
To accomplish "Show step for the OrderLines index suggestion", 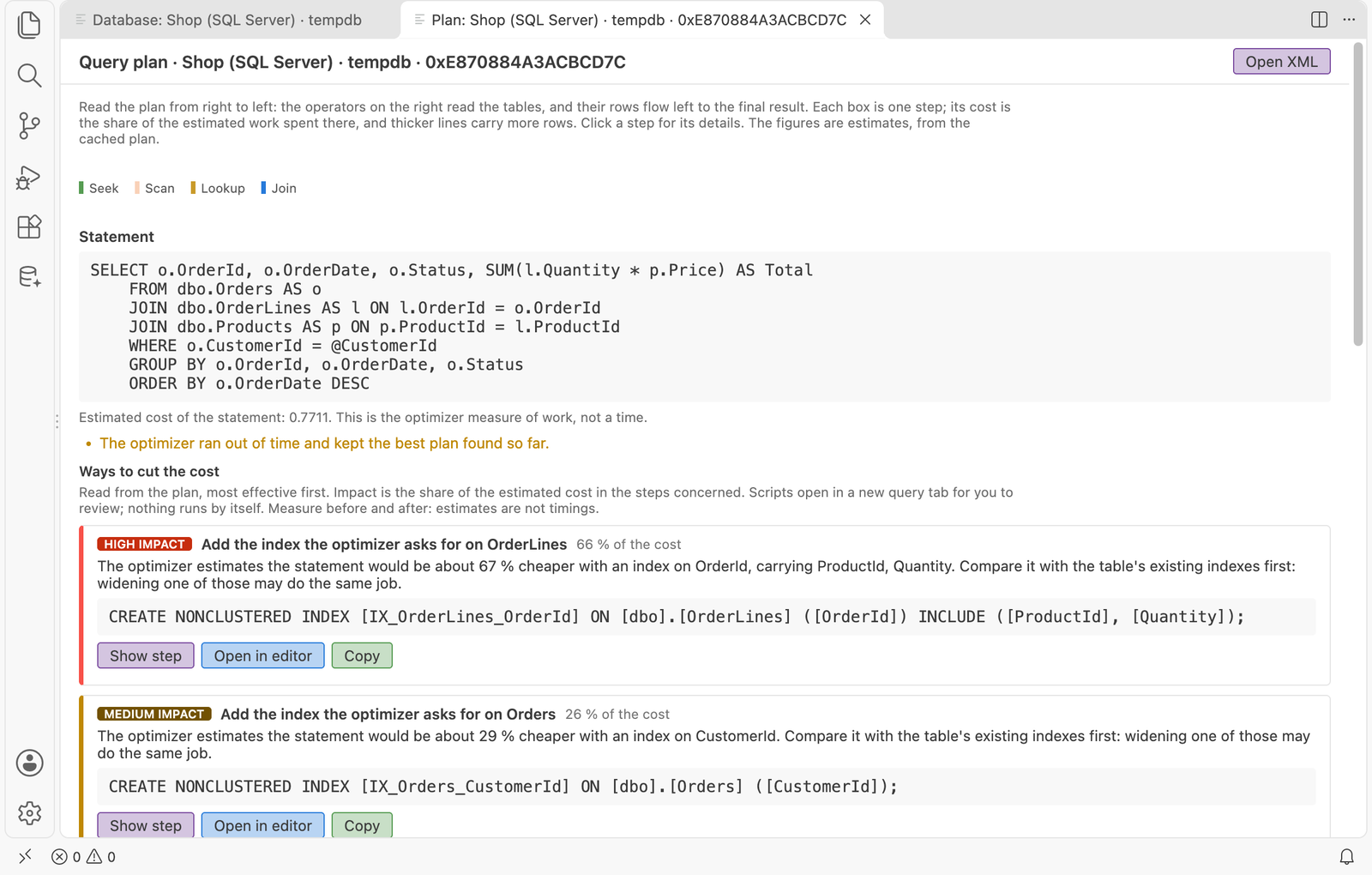I will pyautogui.click(x=146, y=655).
